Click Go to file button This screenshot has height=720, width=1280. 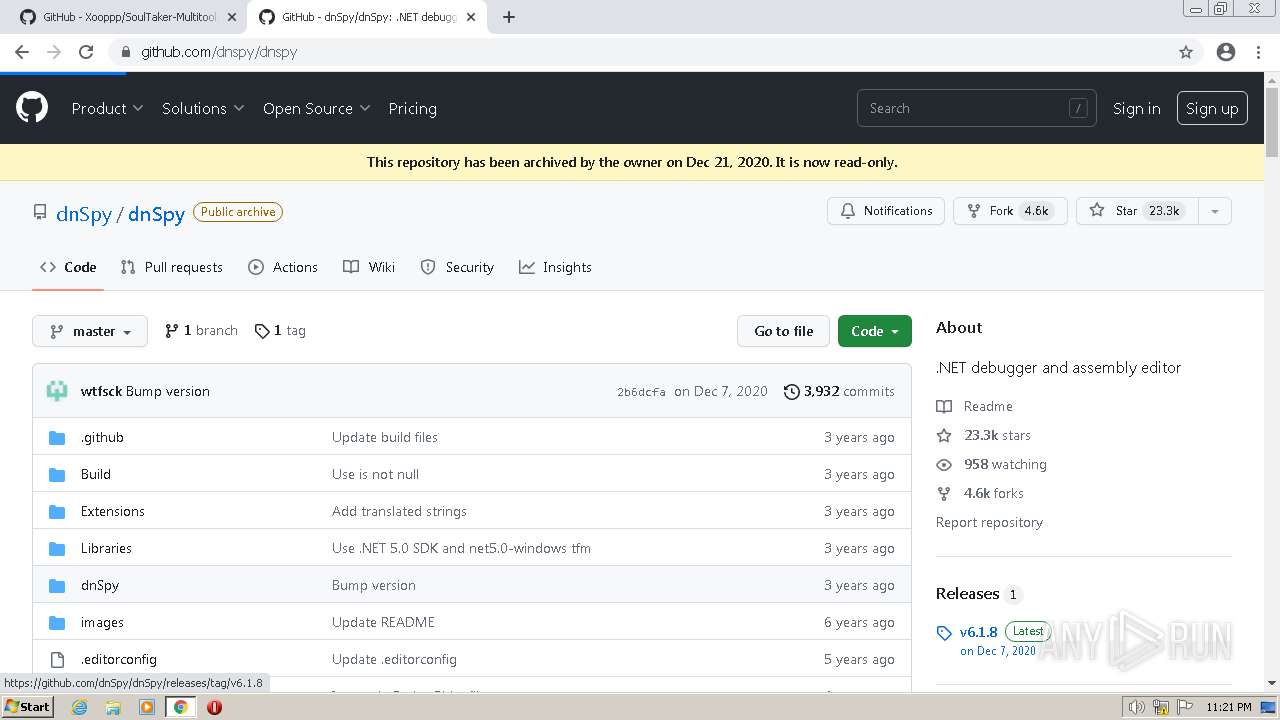[784, 331]
